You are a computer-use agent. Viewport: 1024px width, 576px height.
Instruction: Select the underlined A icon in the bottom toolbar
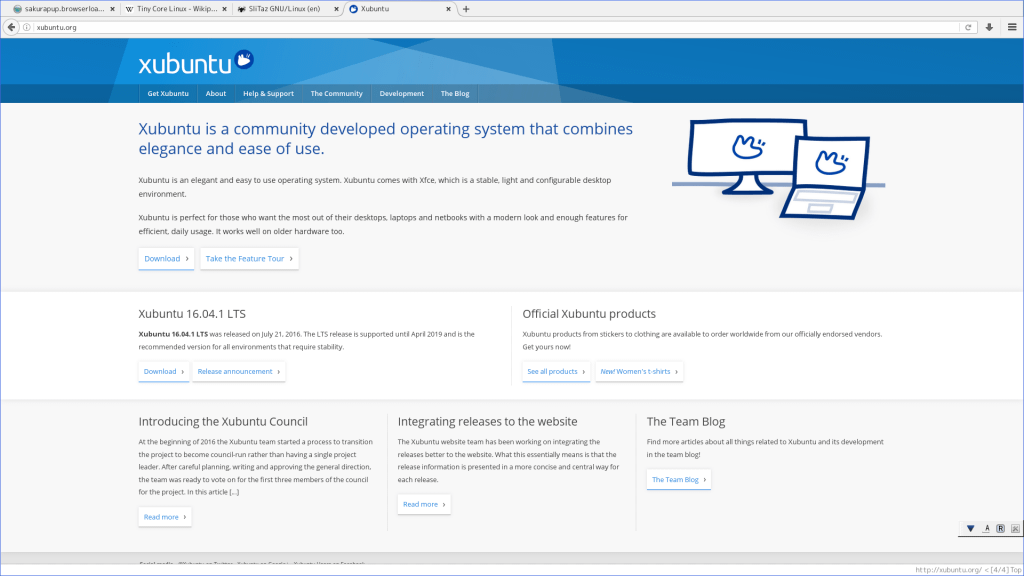986,528
